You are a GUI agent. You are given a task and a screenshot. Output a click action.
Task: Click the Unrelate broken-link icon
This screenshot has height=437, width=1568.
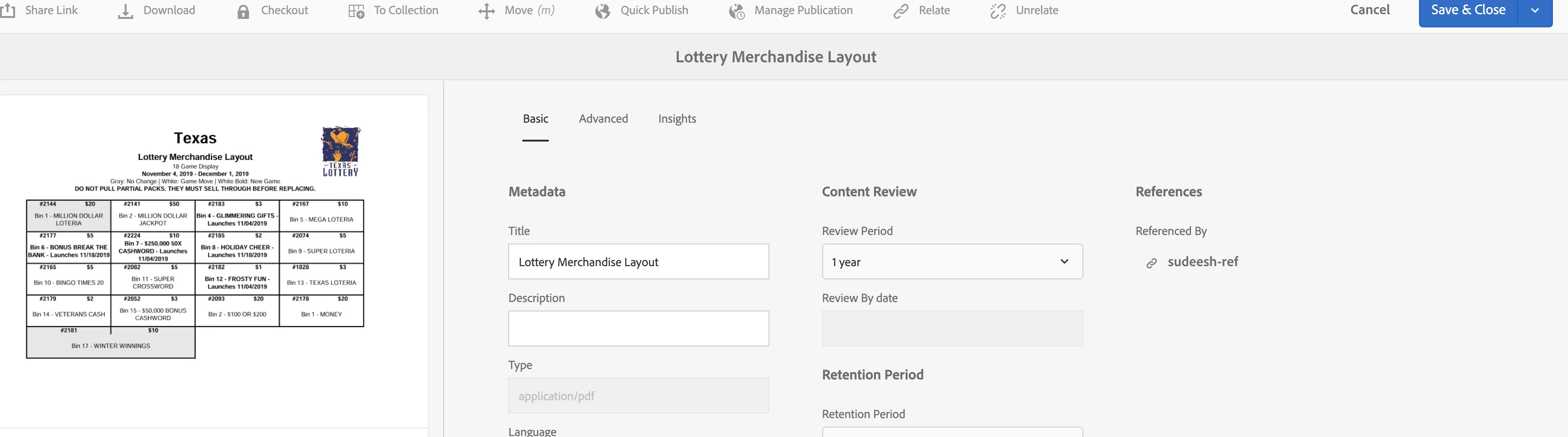[998, 11]
